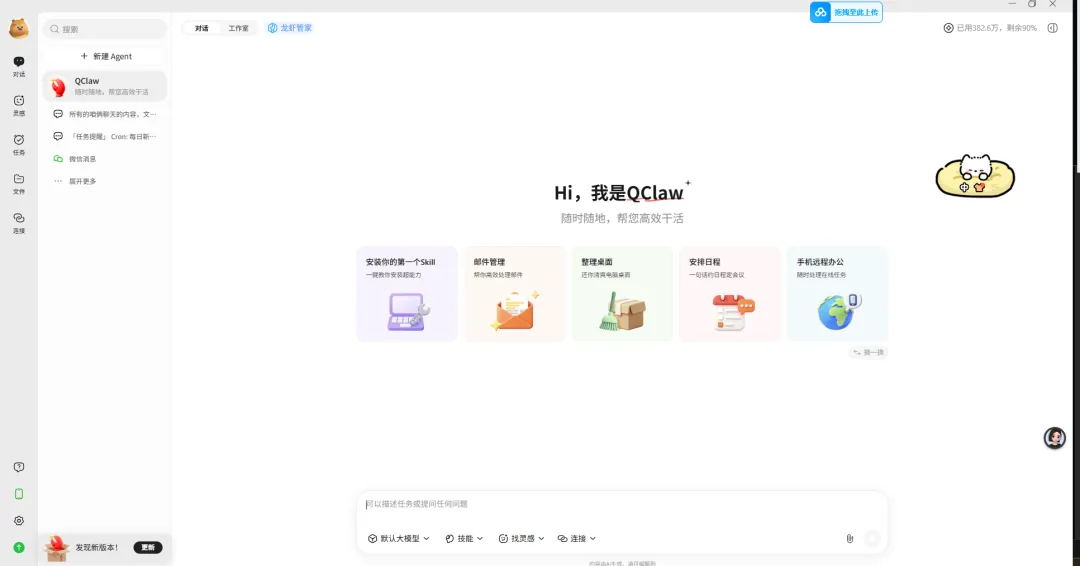Expand the 找灵感 inspiration dropdown
Image resolution: width=1080 pixels, height=566 pixels.
coord(521,538)
